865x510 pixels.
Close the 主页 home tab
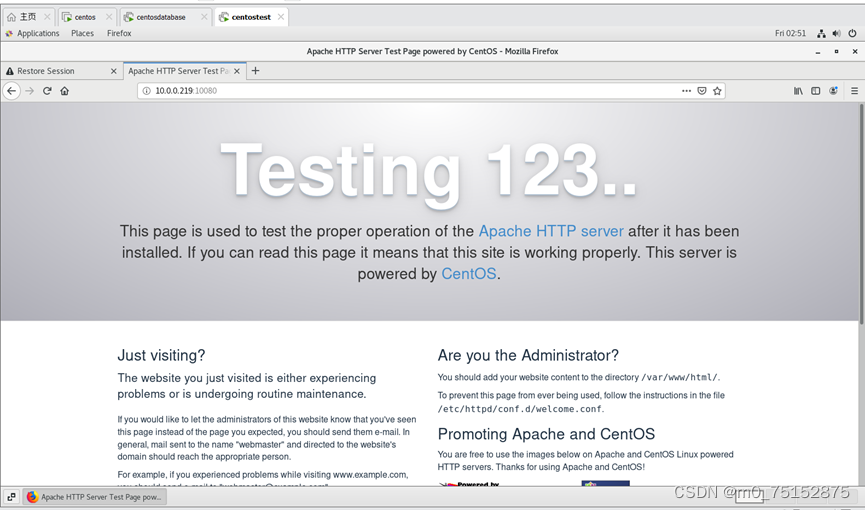47,17
